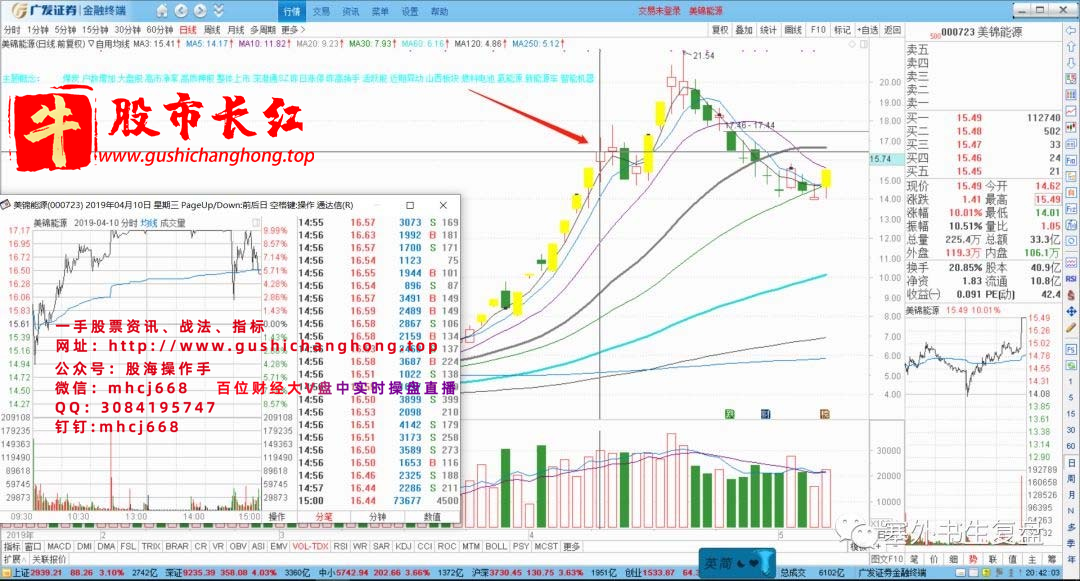Image resolution: width=1080 pixels, height=581 pixels.
Task: Click the down arrow icon in right sidebar
Action: (x=1071, y=63)
